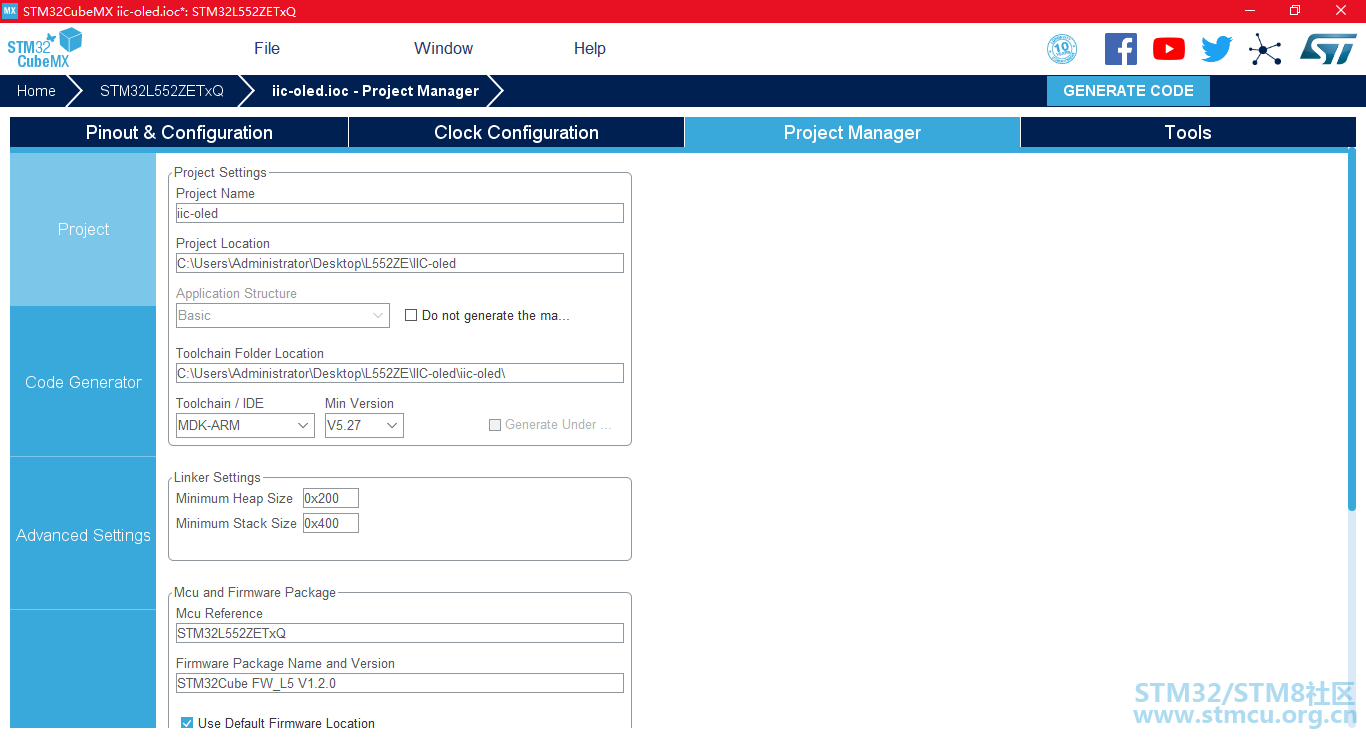The image size is (1366, 738).
Task: Select the Project Manager tab
Action: (x=852, y=132)
